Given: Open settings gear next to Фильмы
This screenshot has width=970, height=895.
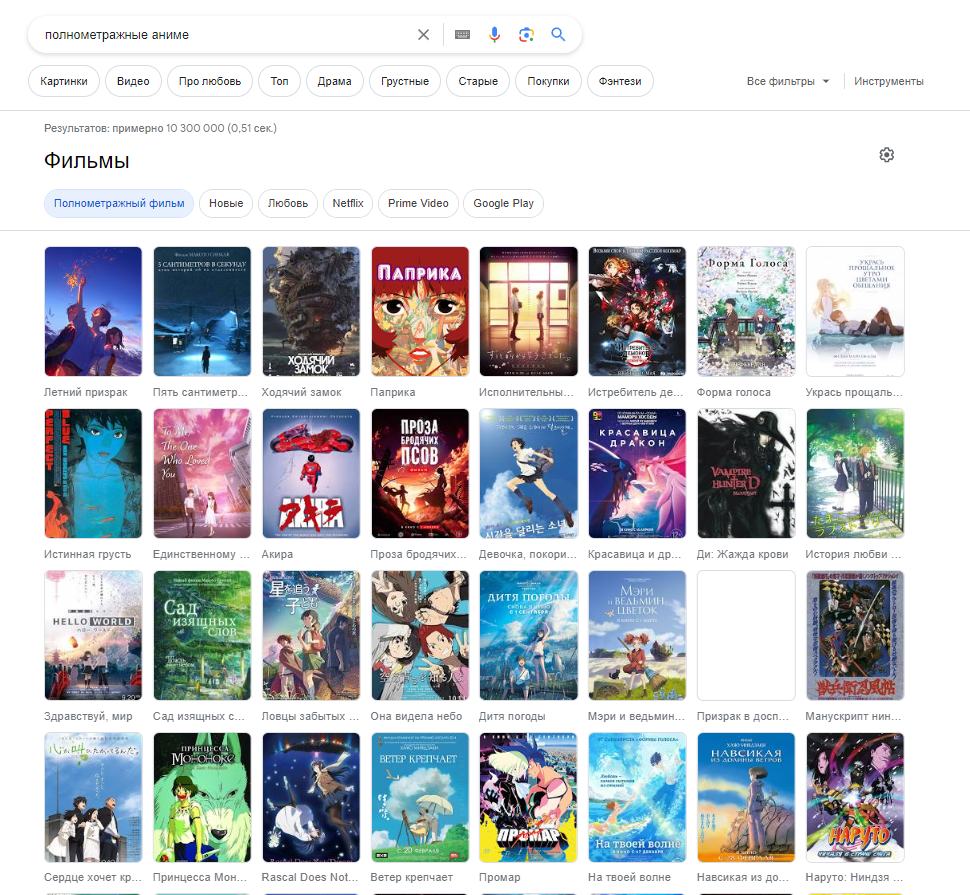Looking at the screenshot, I should [886, 155].
